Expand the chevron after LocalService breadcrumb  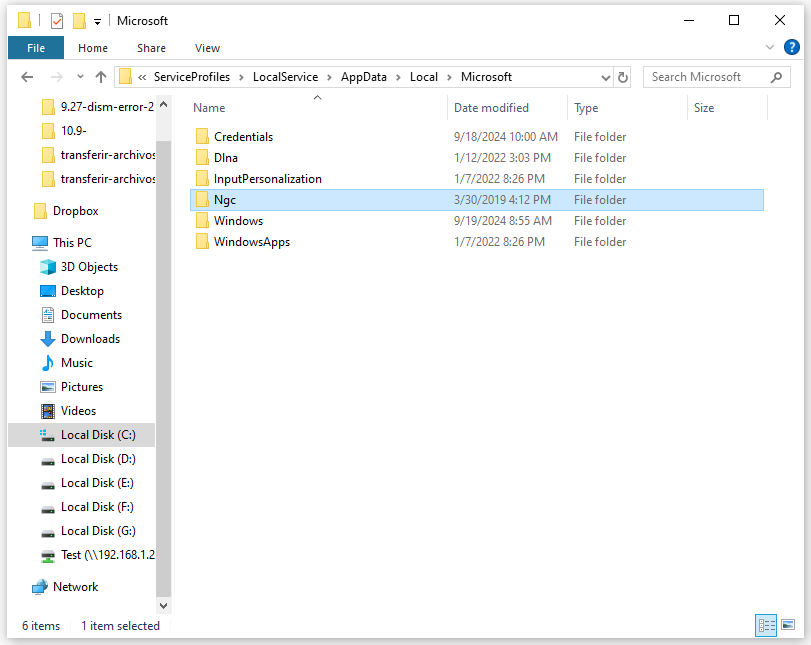tap(329, 78)
